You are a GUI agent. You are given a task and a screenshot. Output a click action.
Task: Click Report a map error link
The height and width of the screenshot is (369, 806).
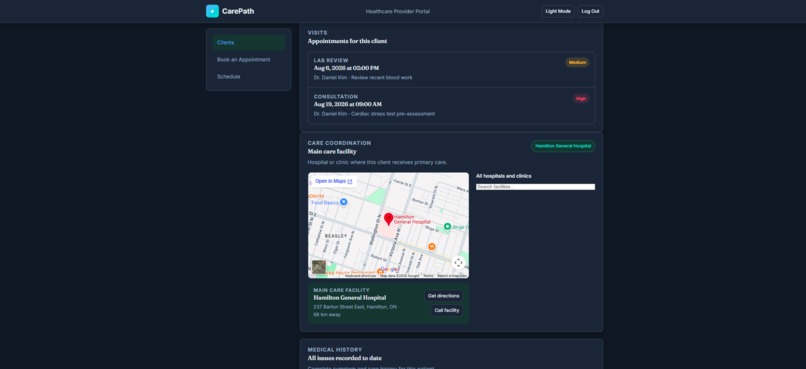(452, 276)
